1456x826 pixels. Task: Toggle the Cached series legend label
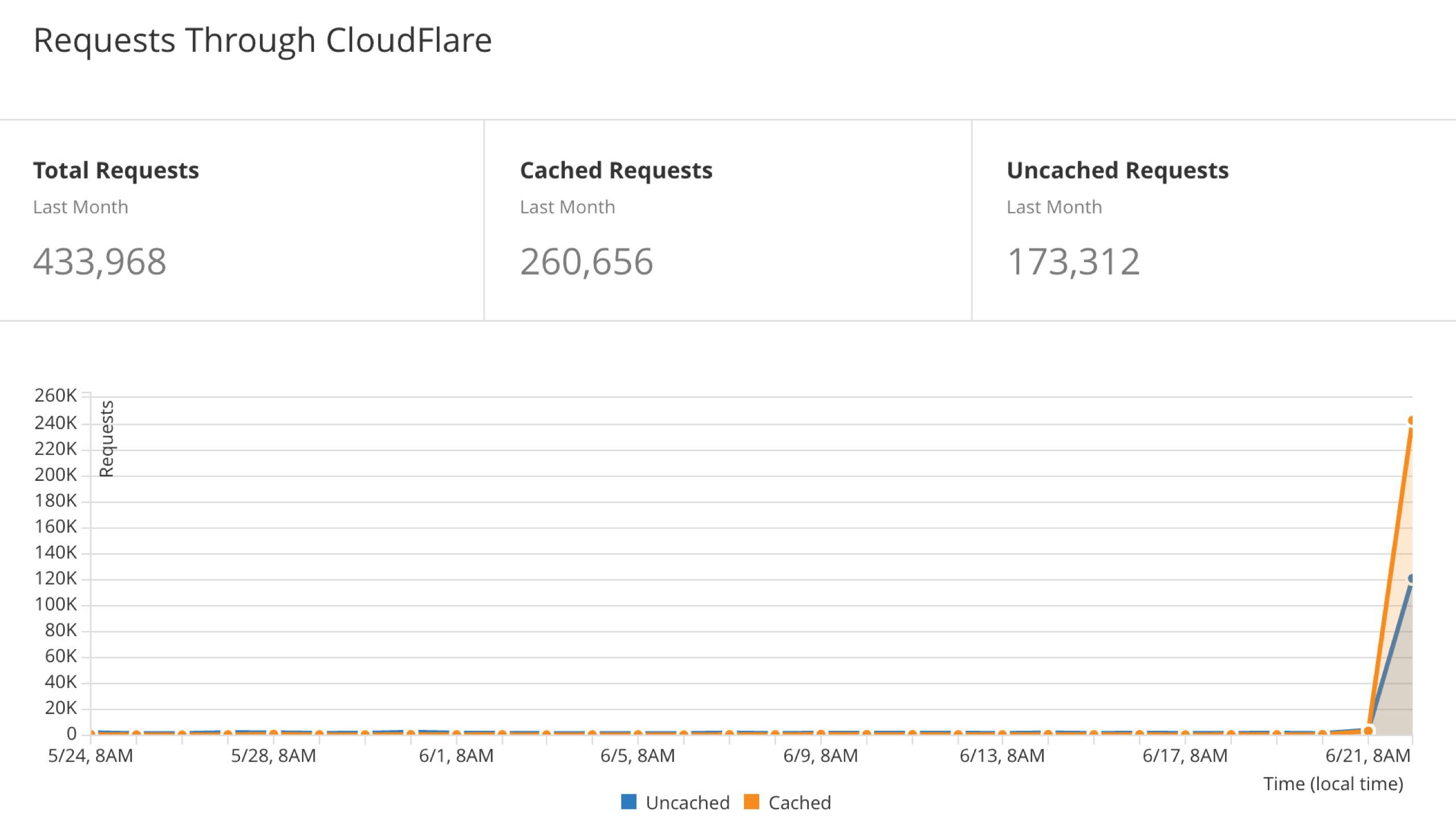(799, 803)
